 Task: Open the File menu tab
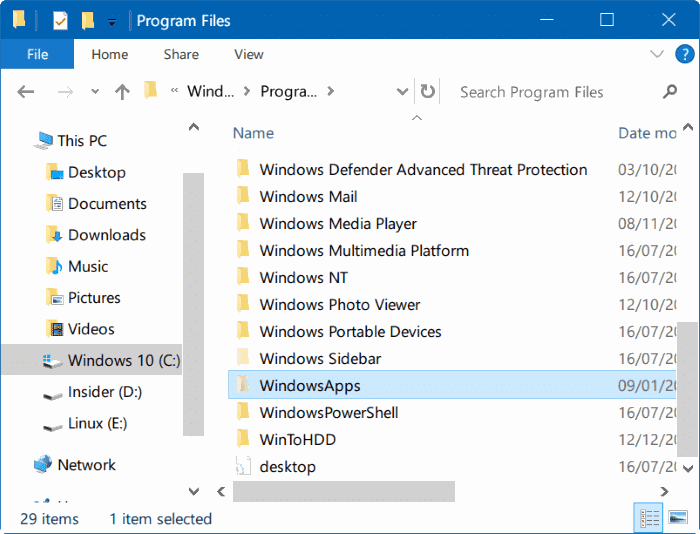[38, 54]
